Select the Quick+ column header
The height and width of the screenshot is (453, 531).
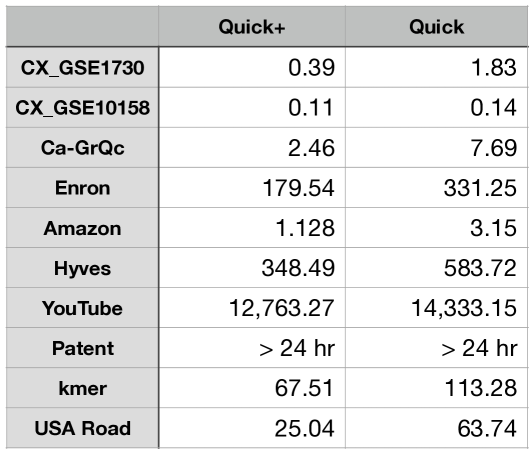(x=252, y=26)
